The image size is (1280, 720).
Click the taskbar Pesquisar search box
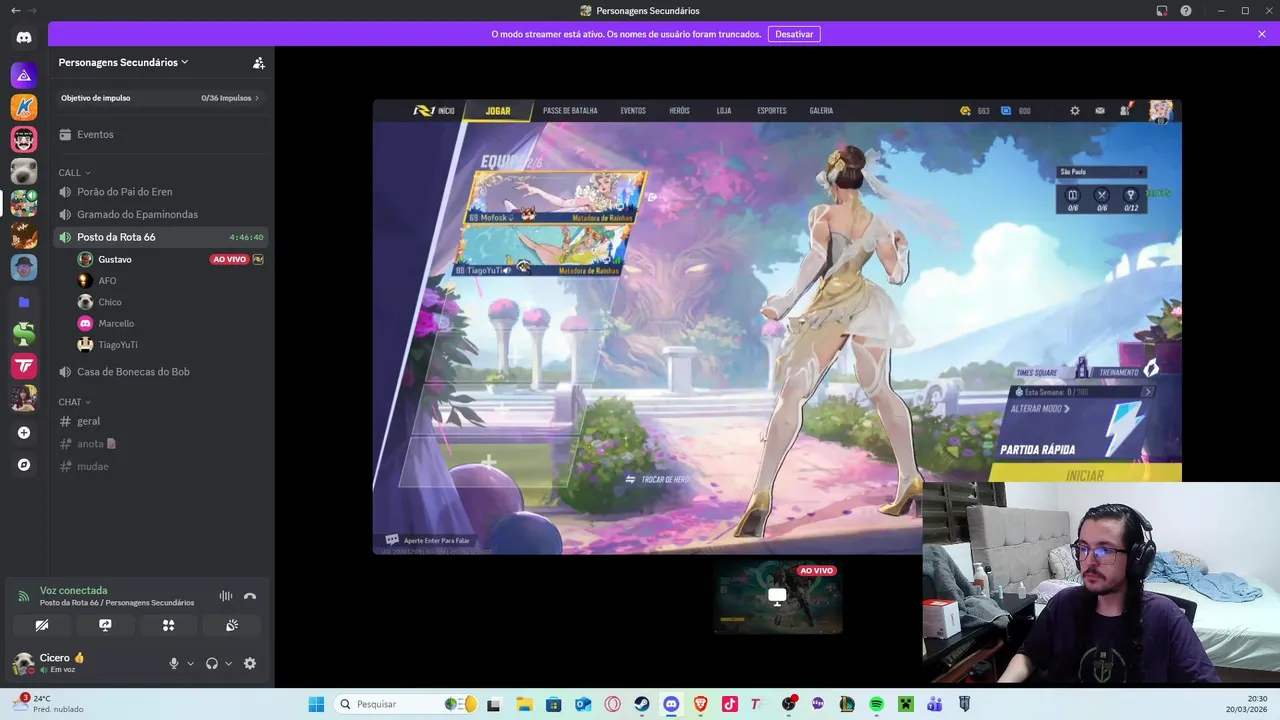click(405, 704)
